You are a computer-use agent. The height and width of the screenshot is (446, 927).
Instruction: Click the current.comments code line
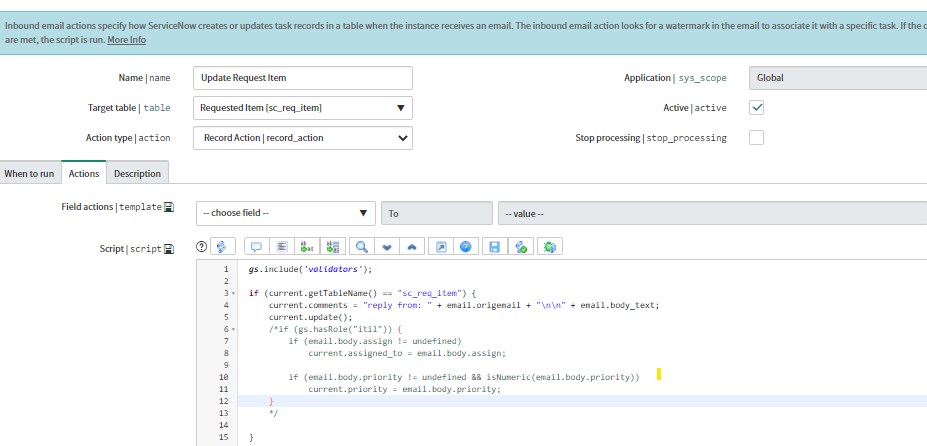point(464,305)
